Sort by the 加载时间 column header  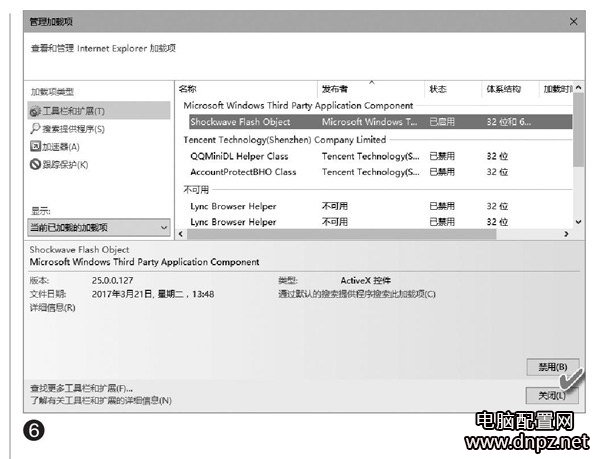[x=557, y=89]
